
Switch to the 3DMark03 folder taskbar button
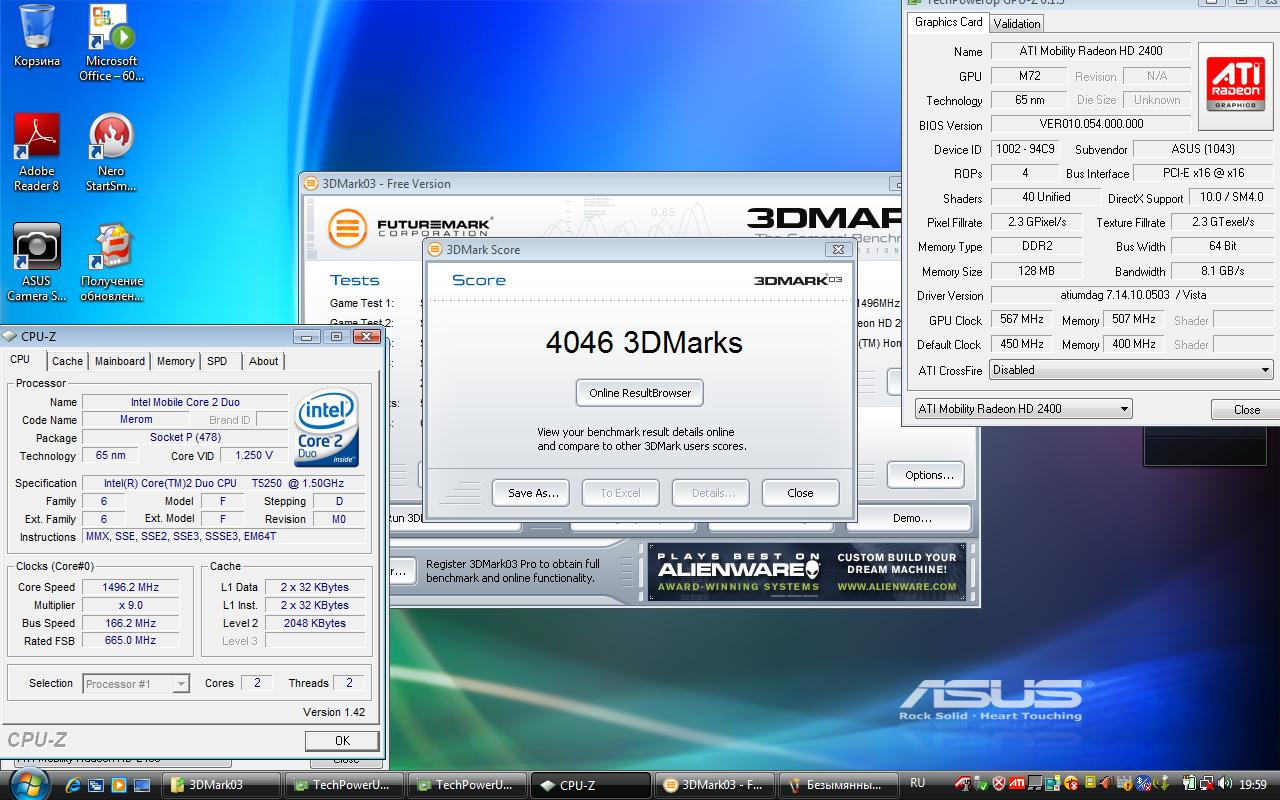(x=222, y=785)
